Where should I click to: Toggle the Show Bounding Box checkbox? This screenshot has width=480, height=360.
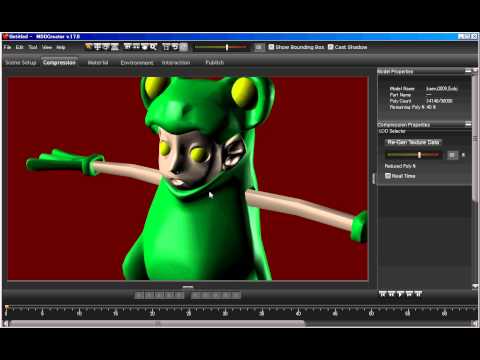click(x=271, y=47)
